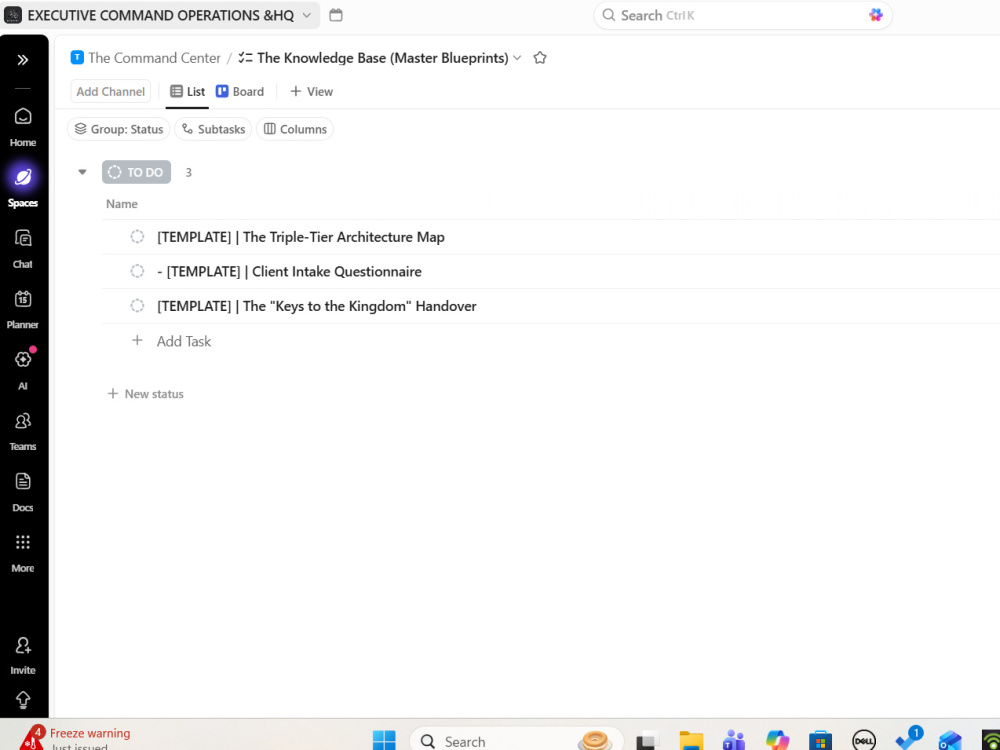Screen dimensions: 1000x750
Task: Collapse the TO DO group triangle
Action: coord(82,172)
